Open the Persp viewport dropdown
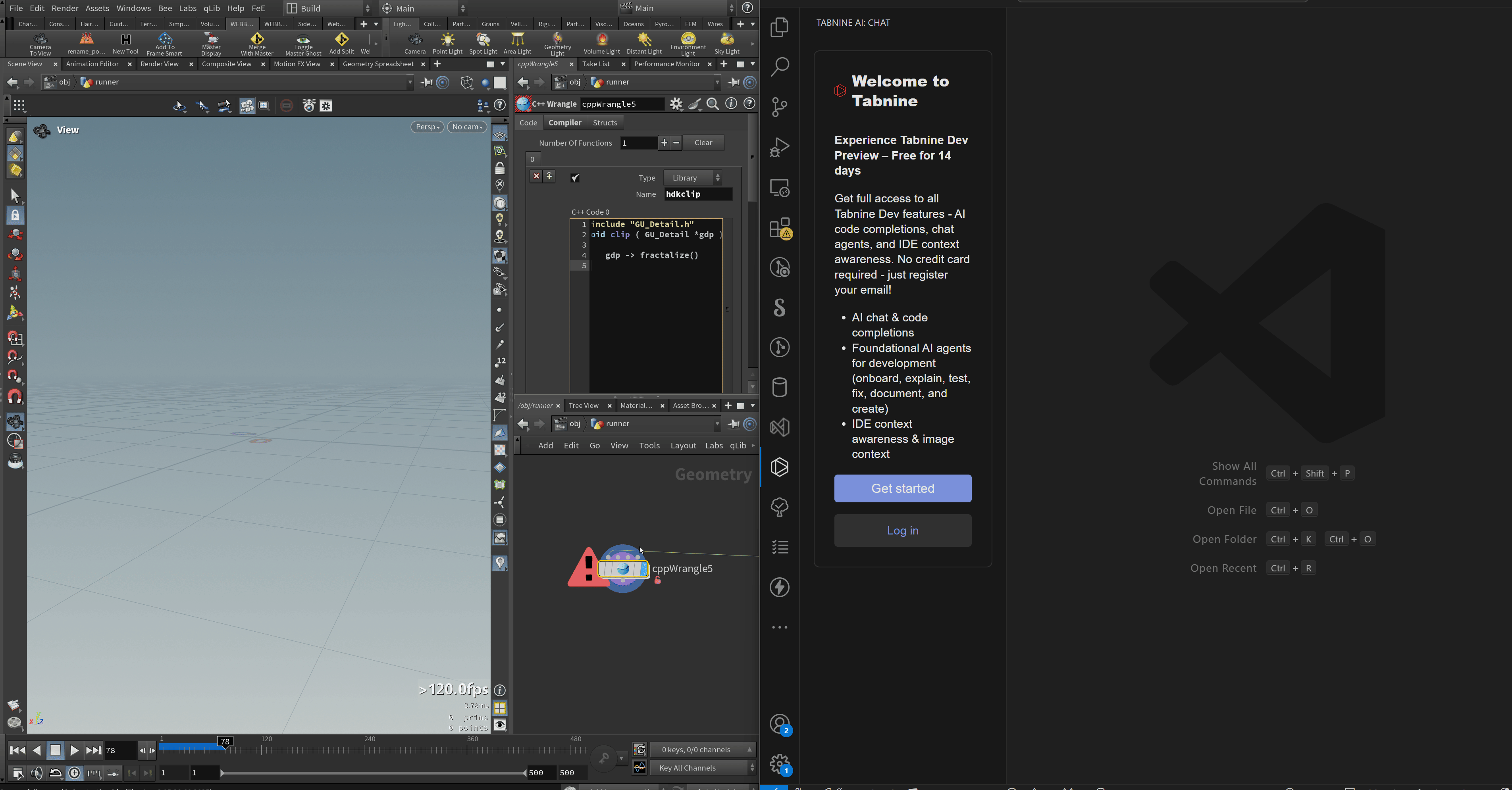Image resolution: width=1512 pixels, height=790 pixels. (x=427, y=127)
